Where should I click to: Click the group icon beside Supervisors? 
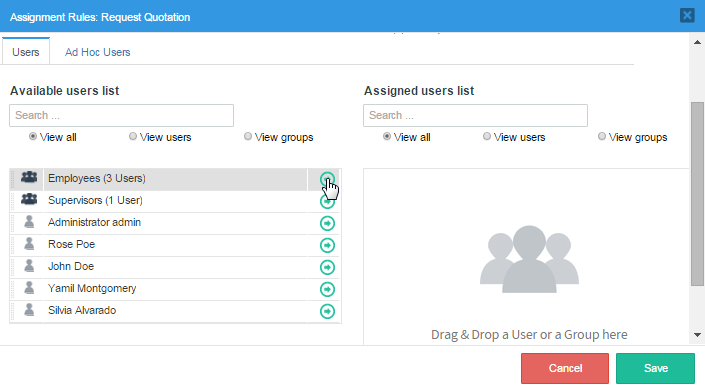point(29,199)
